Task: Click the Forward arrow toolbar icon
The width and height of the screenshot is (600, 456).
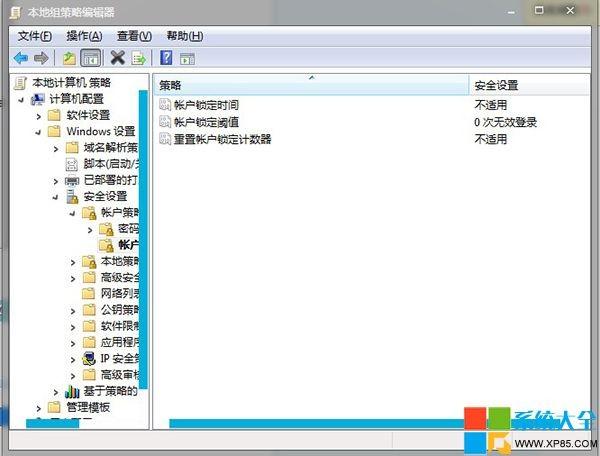Action: (x=41, y=58)
